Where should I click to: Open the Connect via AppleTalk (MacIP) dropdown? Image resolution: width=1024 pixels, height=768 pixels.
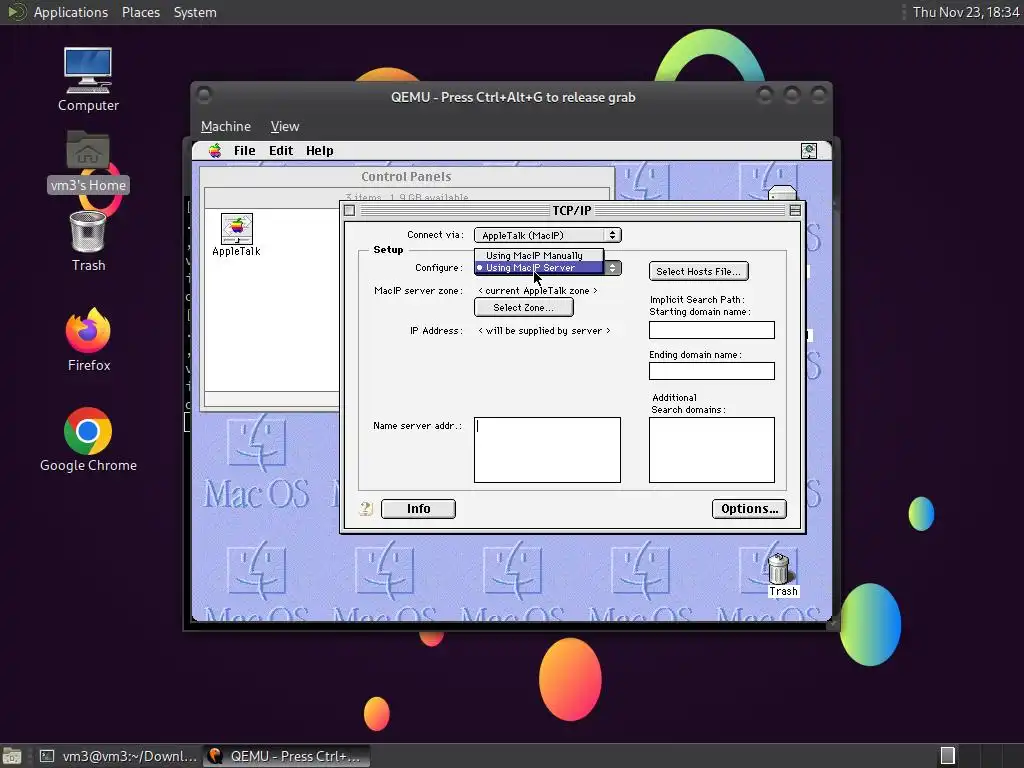[x=547, y=235]
